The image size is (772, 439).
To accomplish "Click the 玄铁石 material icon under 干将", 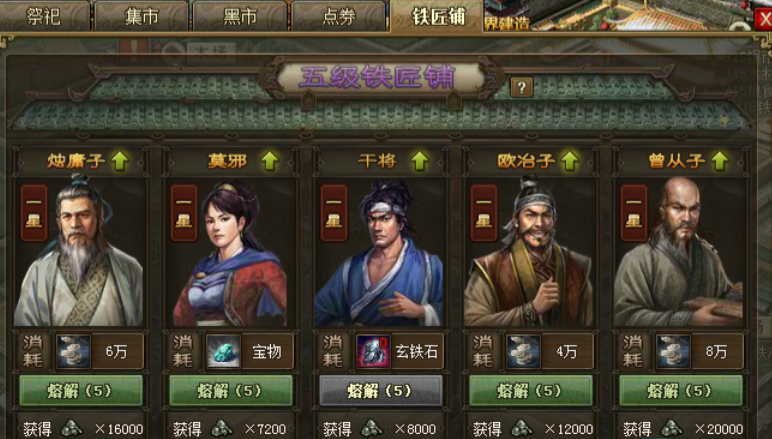I will coord(373,351).
